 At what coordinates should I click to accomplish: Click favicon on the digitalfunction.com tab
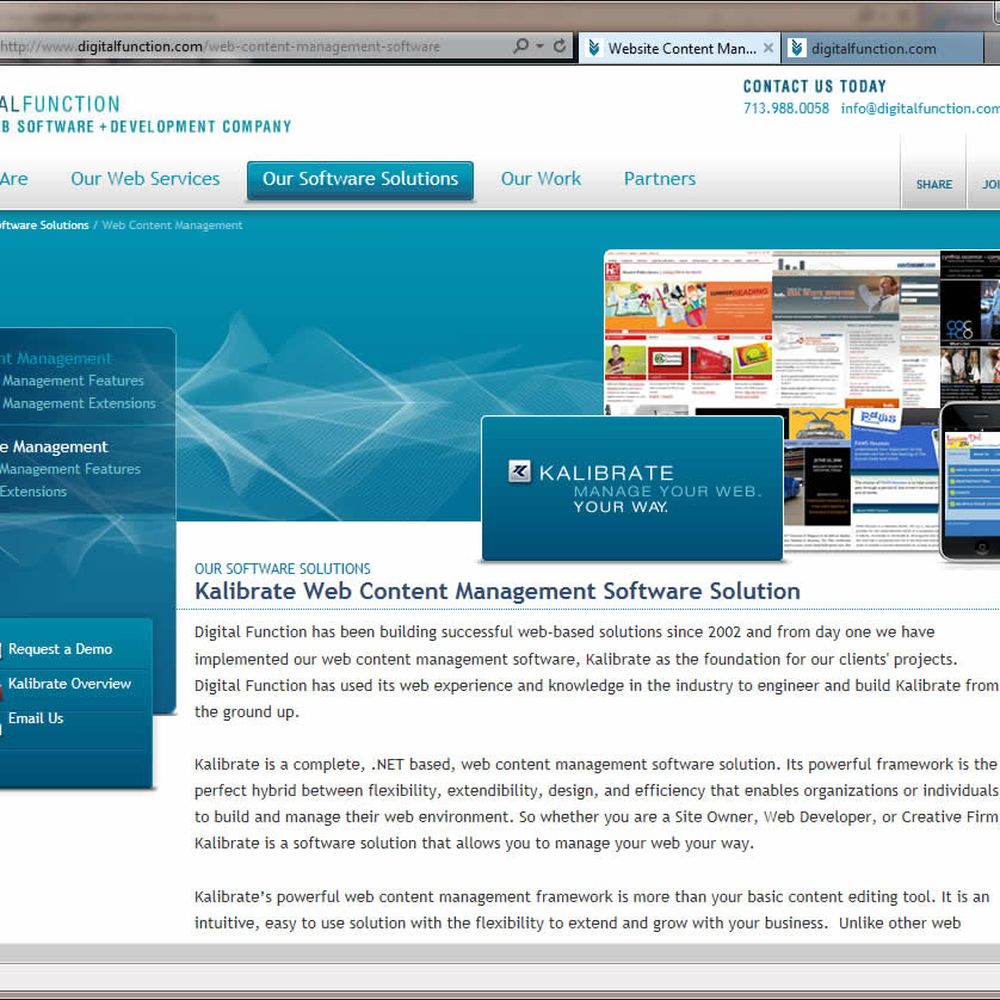point(797,48)
